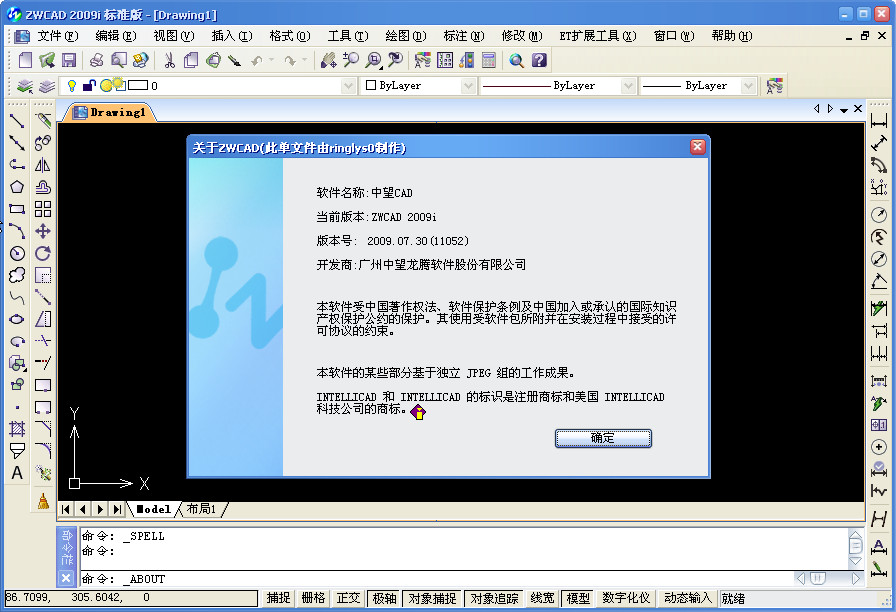Click the coordinates readout in status bar
The image size is (896, 612).
tap(131, 598)
